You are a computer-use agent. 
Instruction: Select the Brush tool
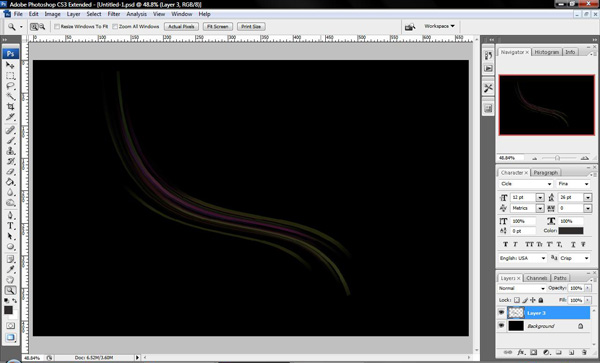coord(10,140)
